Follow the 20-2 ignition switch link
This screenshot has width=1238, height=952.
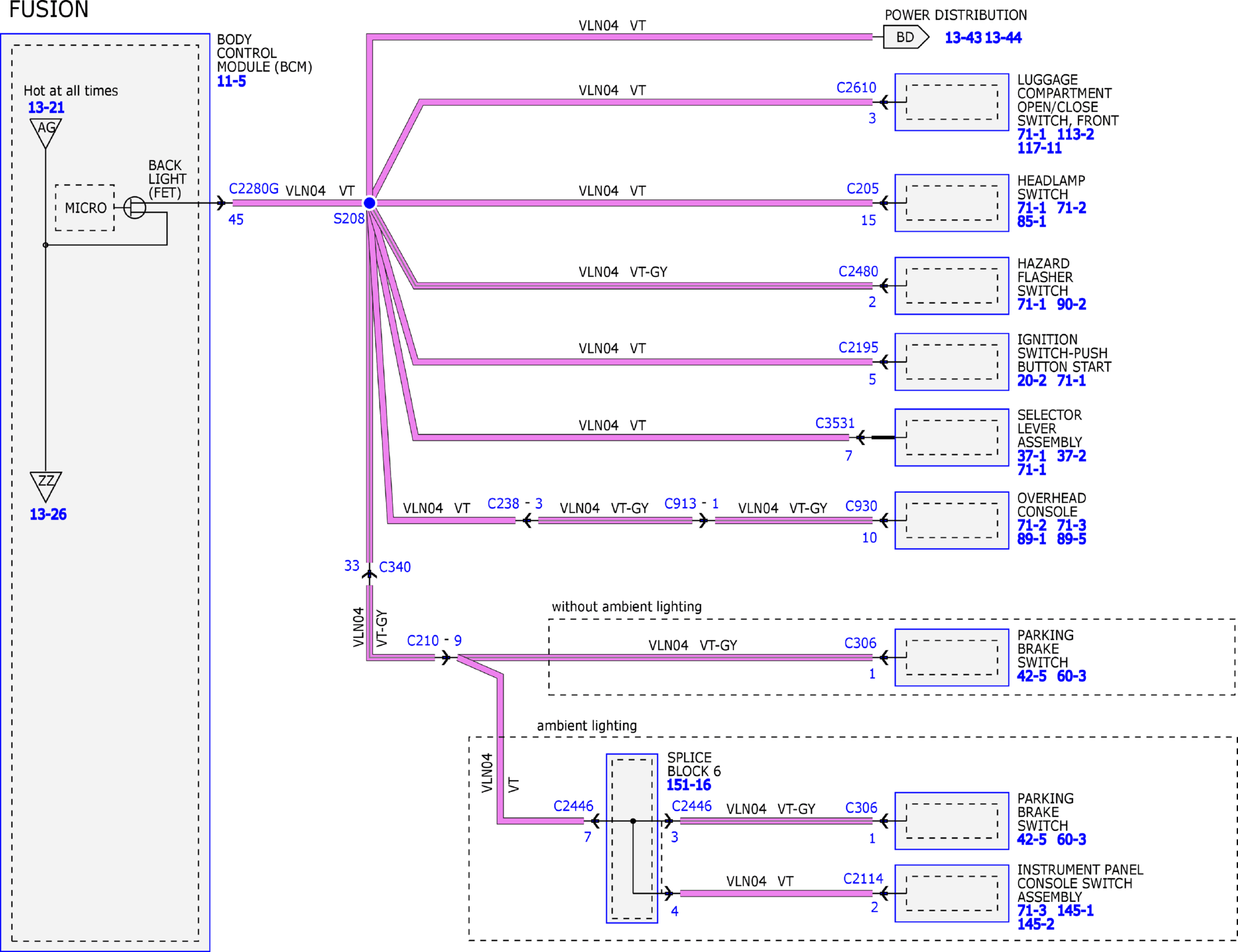tap(1032, 381)
